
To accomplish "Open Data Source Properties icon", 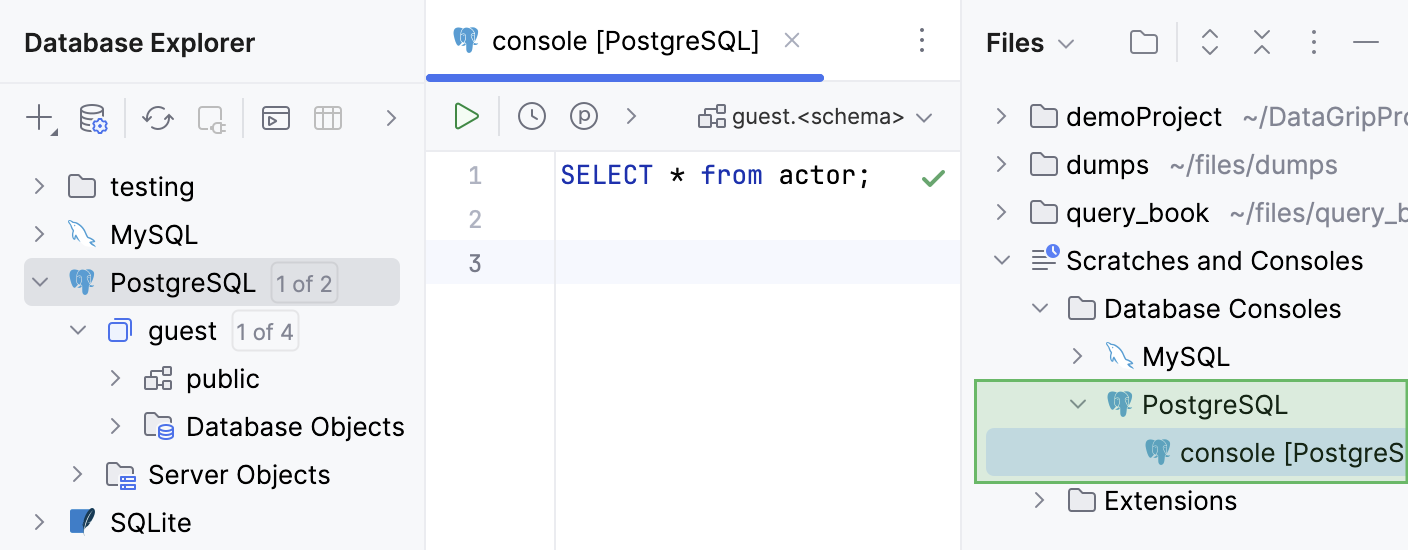I will tap(93, 119).
